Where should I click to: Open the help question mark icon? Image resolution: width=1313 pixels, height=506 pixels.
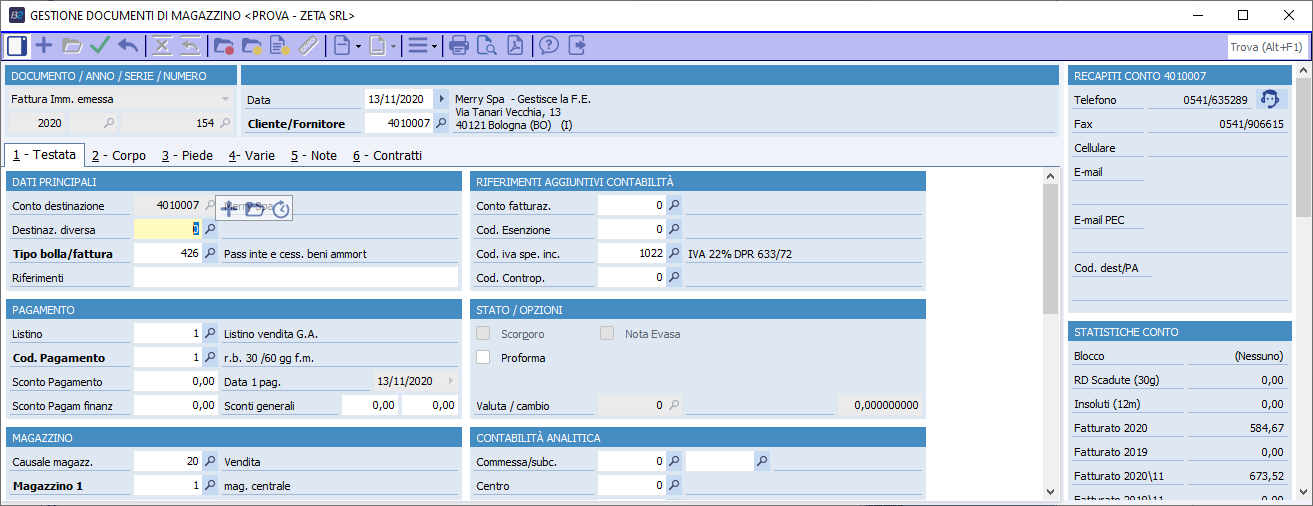pyautogui.click(x=549, y=45)
